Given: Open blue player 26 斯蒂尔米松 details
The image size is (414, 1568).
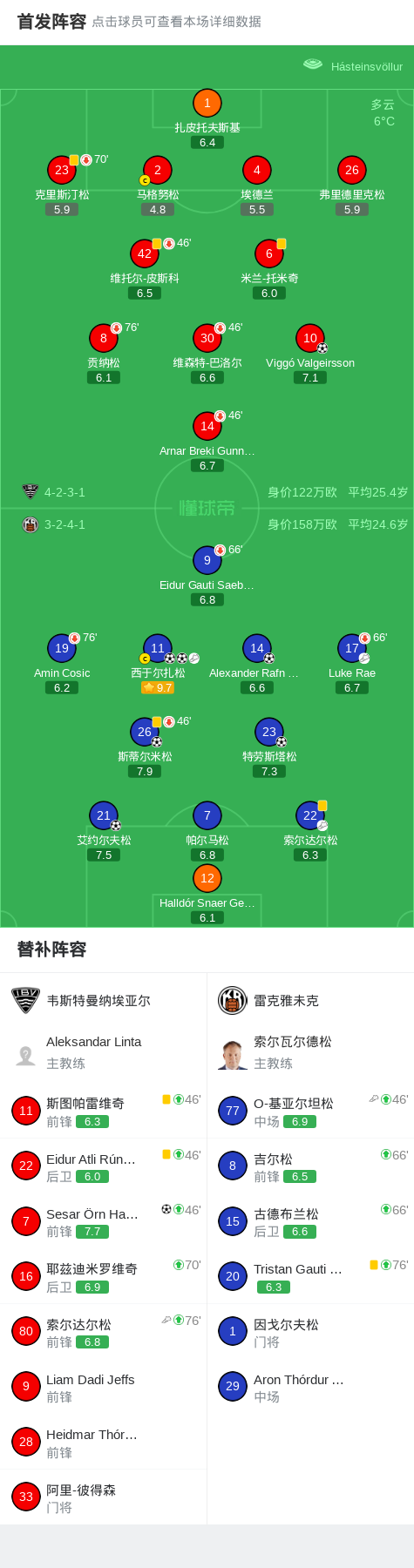Looking at the screenshot, I should click(x=145, y=732).
